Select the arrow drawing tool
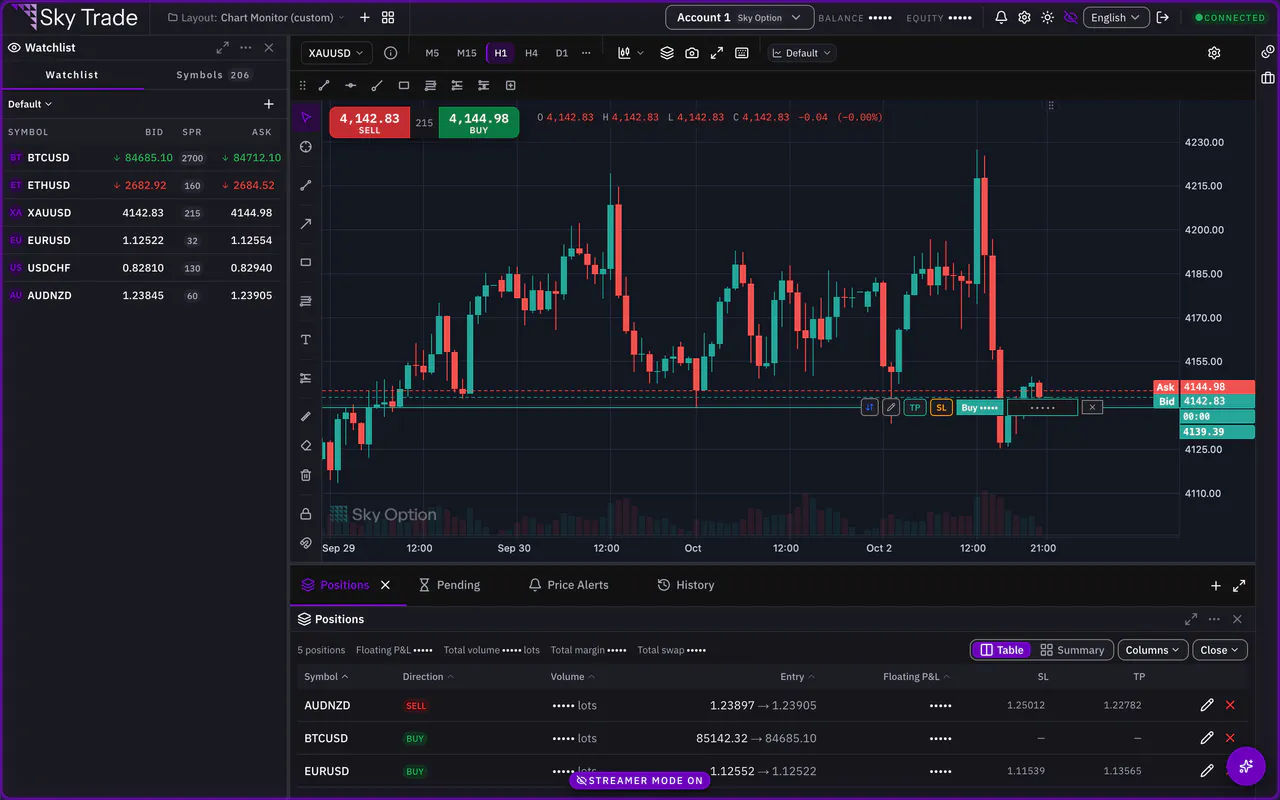This screenshot has width=1280, height=800. [x=306, y=224]
